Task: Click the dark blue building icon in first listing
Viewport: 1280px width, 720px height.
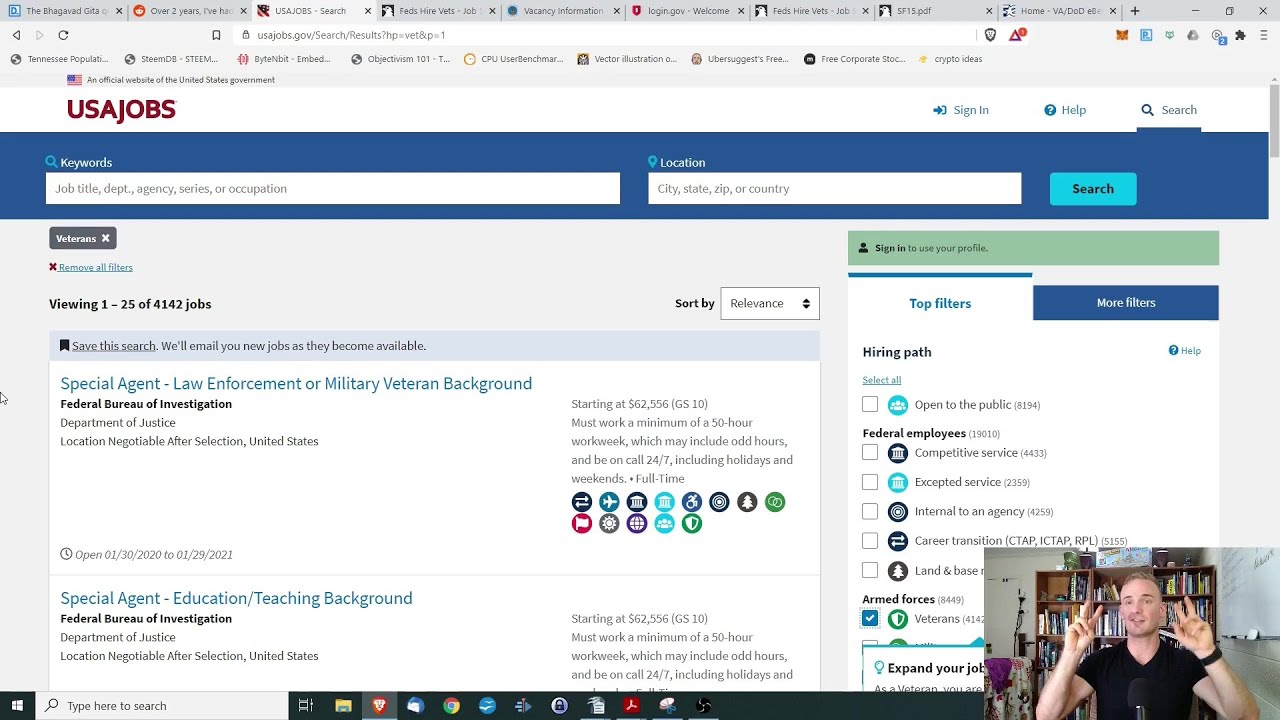Action: tap(637, 502)
